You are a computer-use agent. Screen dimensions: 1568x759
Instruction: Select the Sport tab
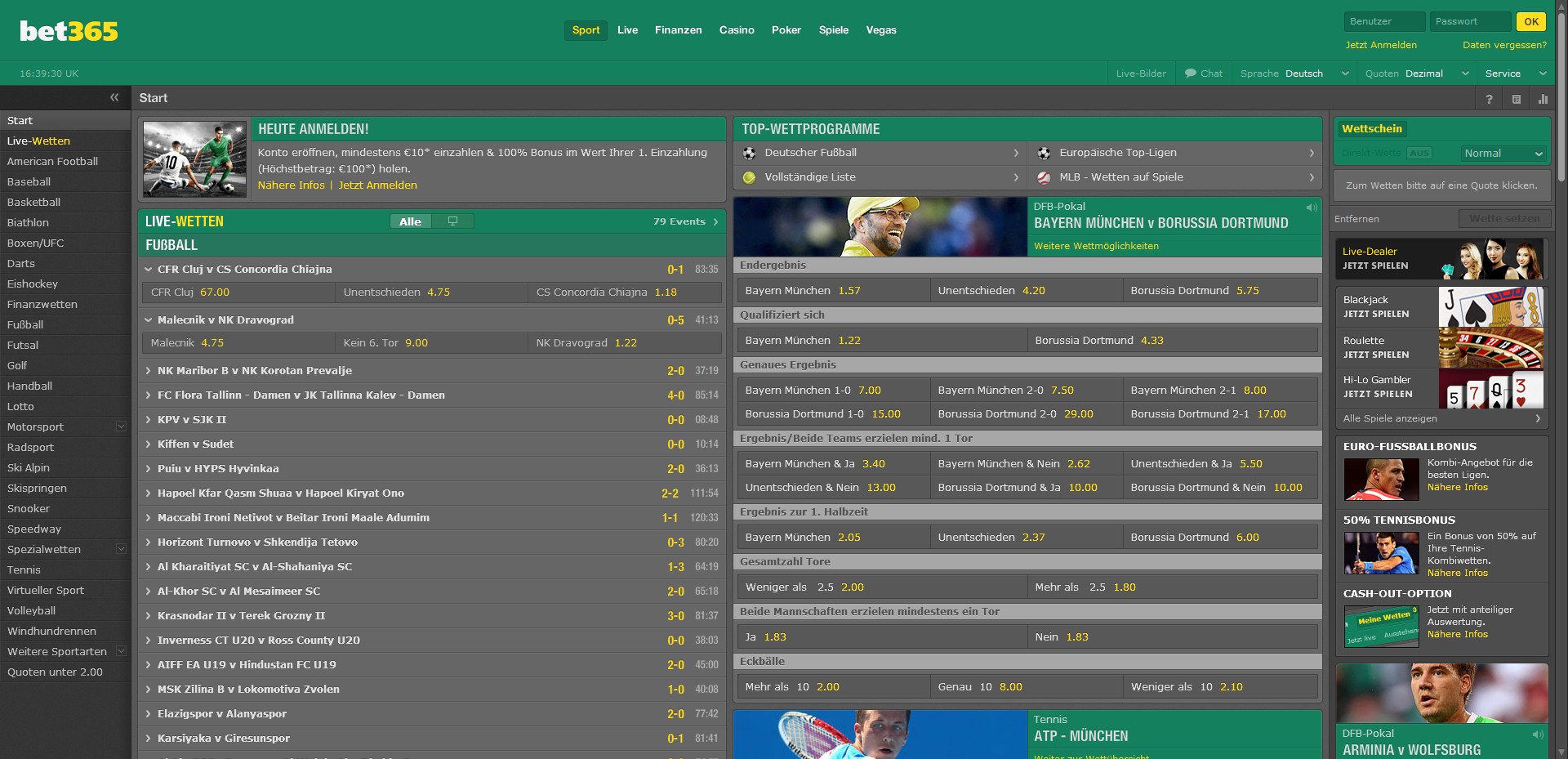click(586, 30)
